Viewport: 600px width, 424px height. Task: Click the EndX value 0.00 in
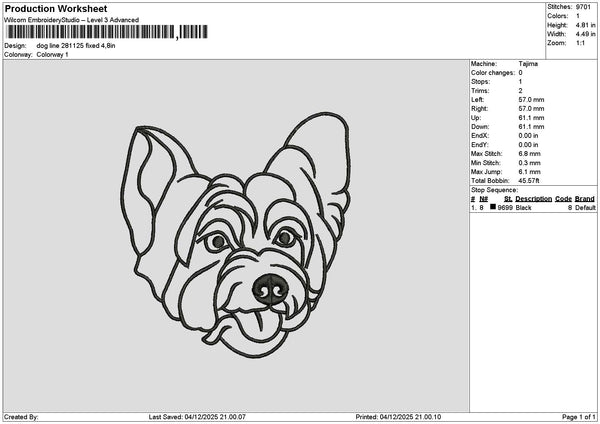coord(528,135)
